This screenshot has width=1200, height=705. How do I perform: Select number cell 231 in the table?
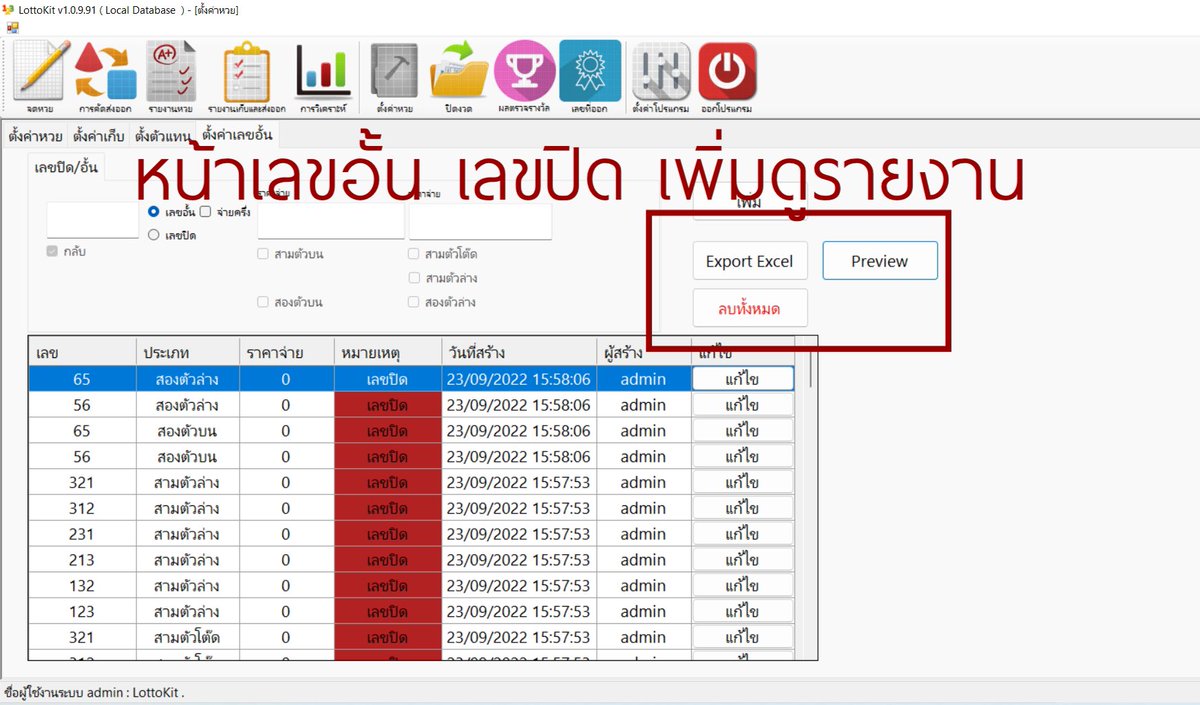point(82,534)
